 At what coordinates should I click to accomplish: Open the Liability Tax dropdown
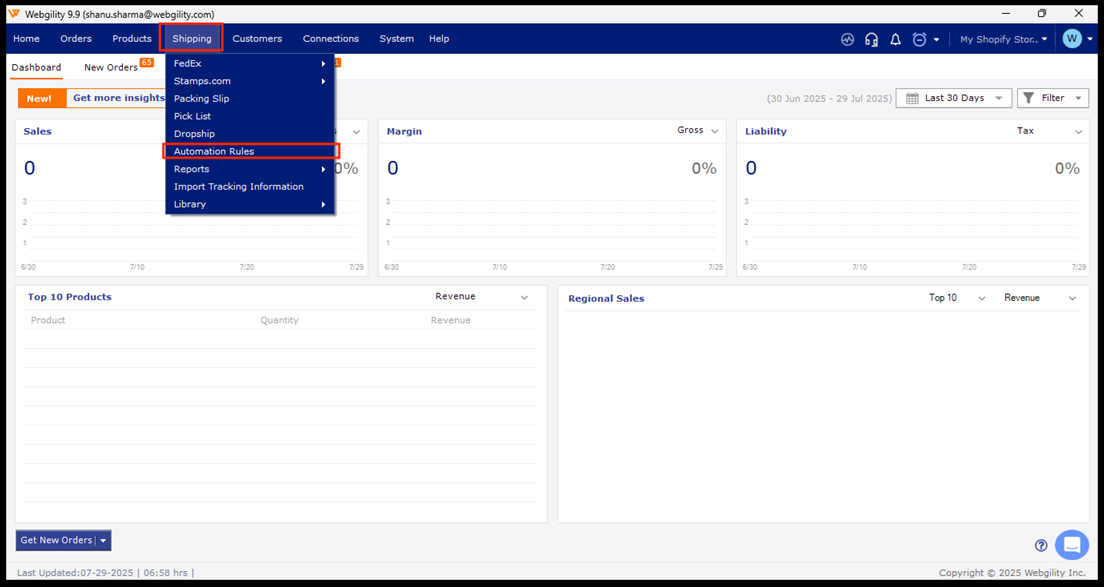[x=1049, y=131]
